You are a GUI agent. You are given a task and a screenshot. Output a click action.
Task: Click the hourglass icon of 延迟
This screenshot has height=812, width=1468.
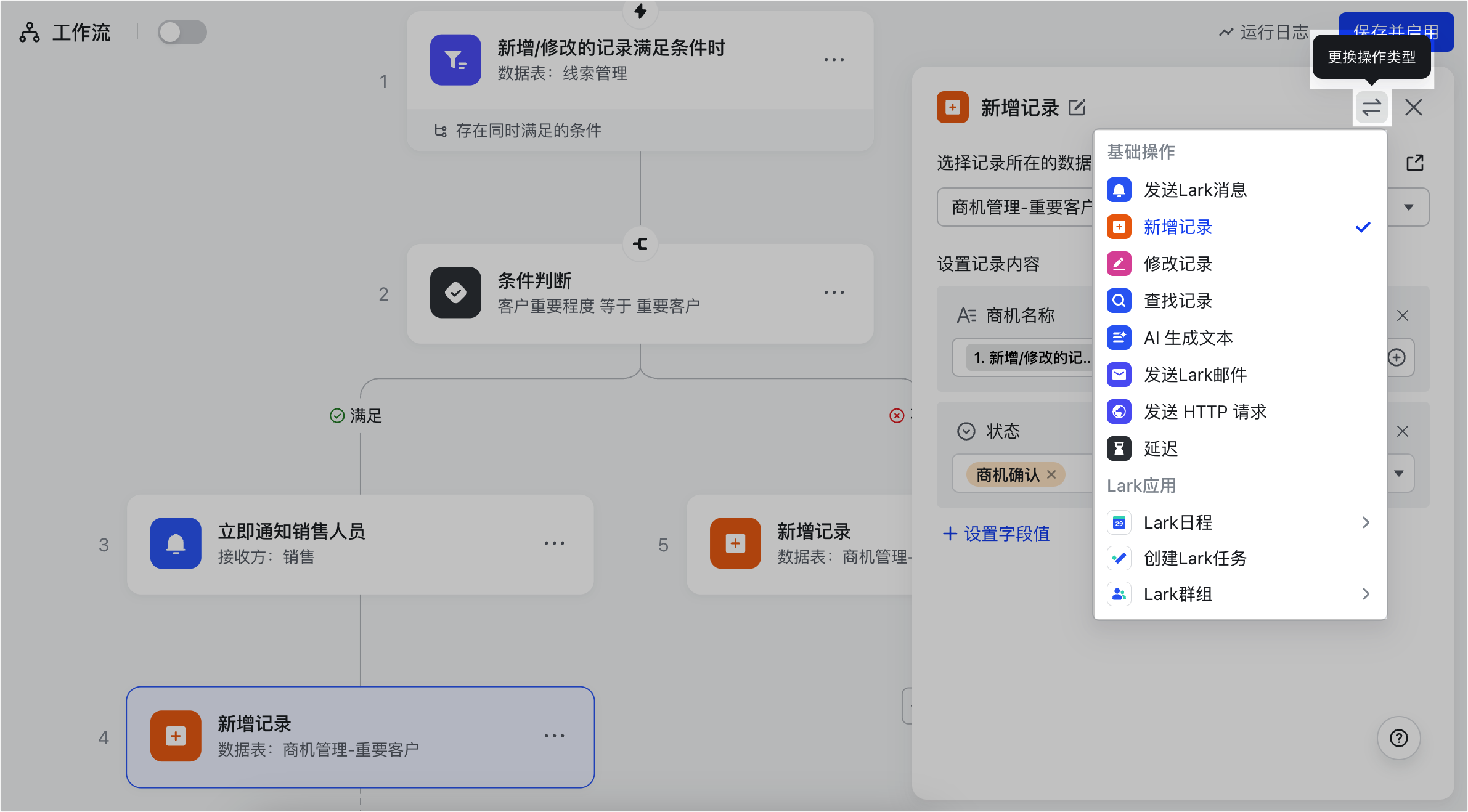point(1119,449)
